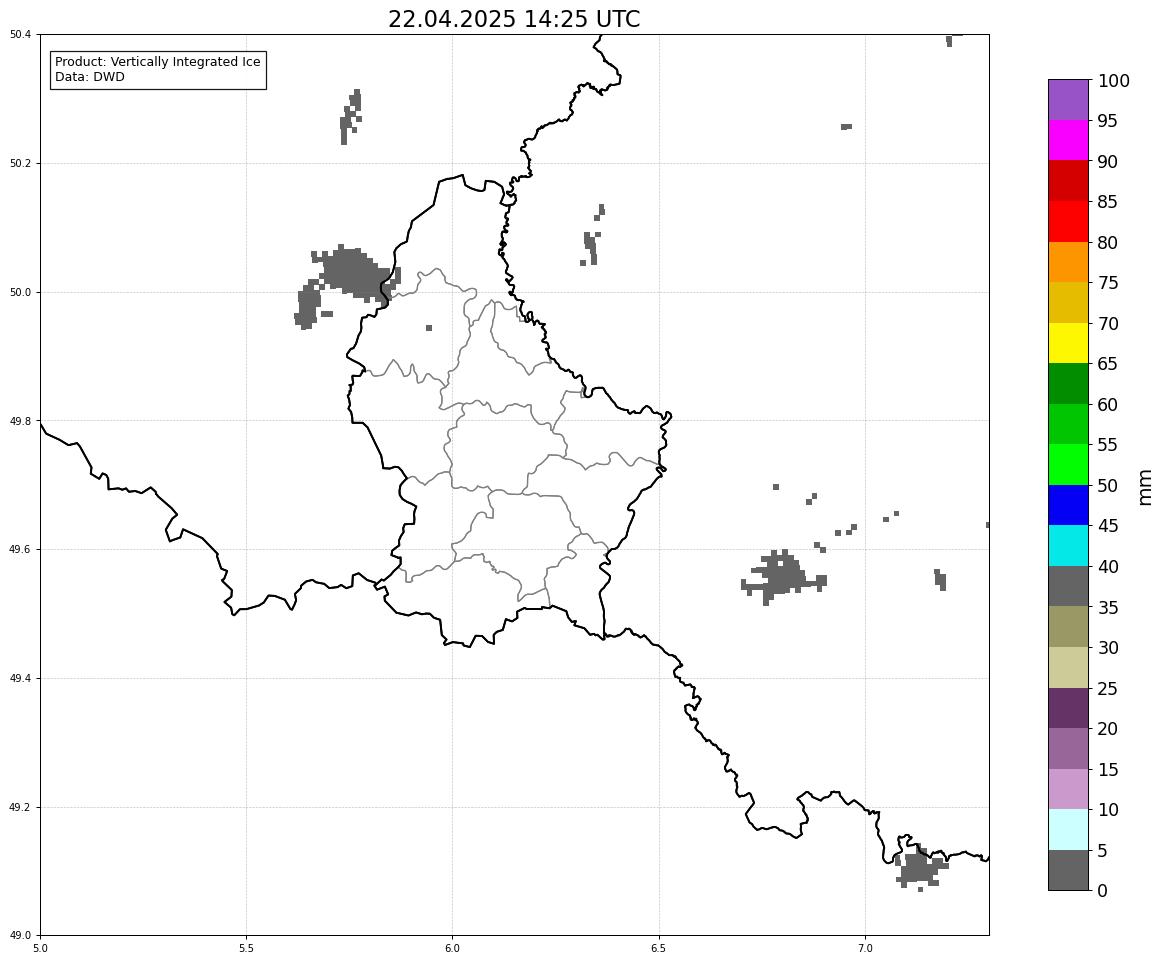The width and height of the screenshot is (1163, 963).
Task: Click the dark green 60–65 colorbar segment
Action: 1068,384
